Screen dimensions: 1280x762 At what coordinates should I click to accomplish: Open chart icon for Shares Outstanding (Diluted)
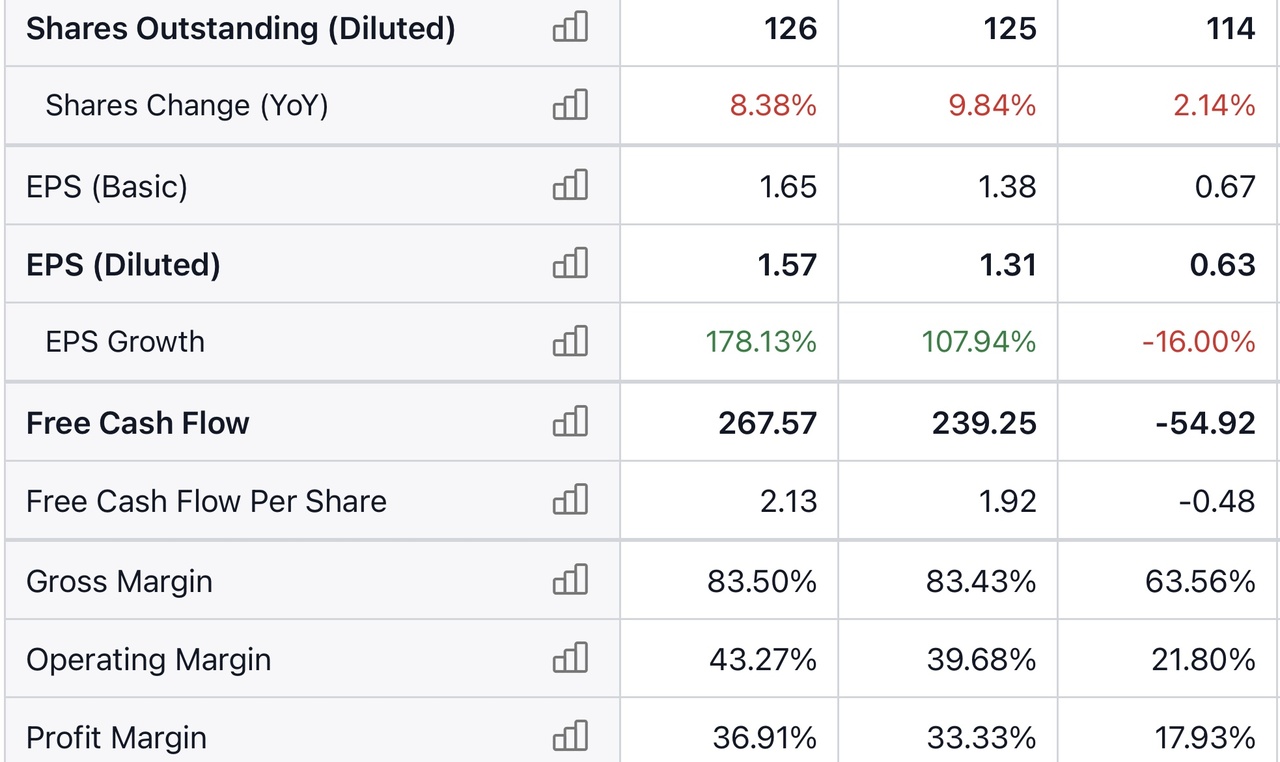pyautogui.click(x=570, y=27)
